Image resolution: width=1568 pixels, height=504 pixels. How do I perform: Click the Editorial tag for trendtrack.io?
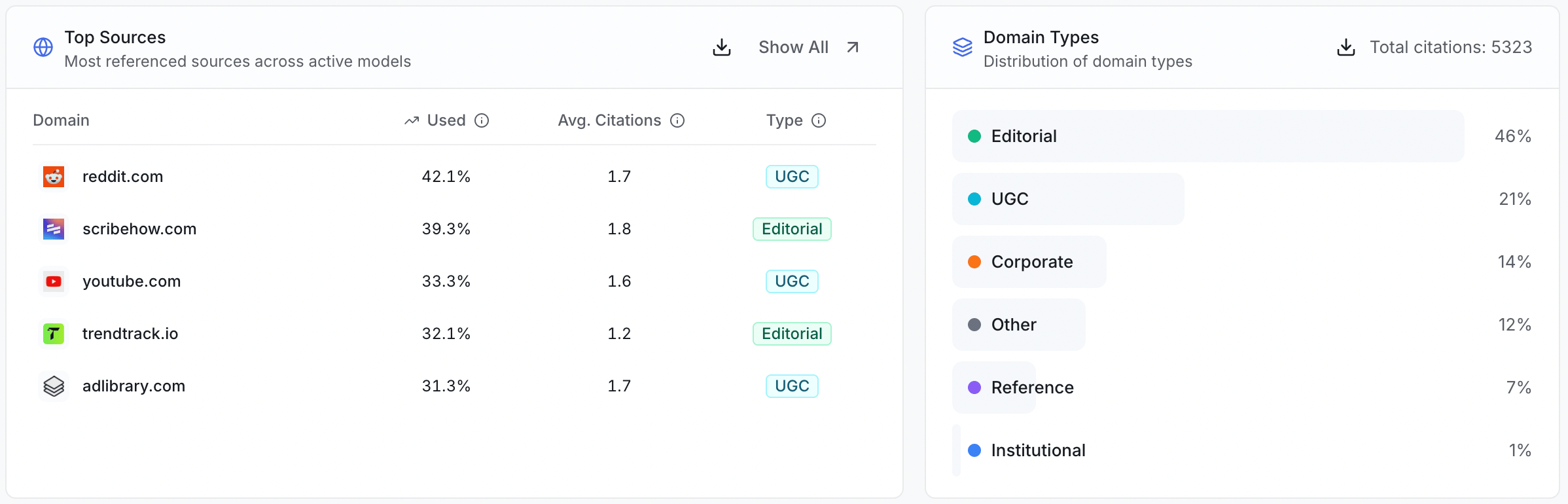792,334
